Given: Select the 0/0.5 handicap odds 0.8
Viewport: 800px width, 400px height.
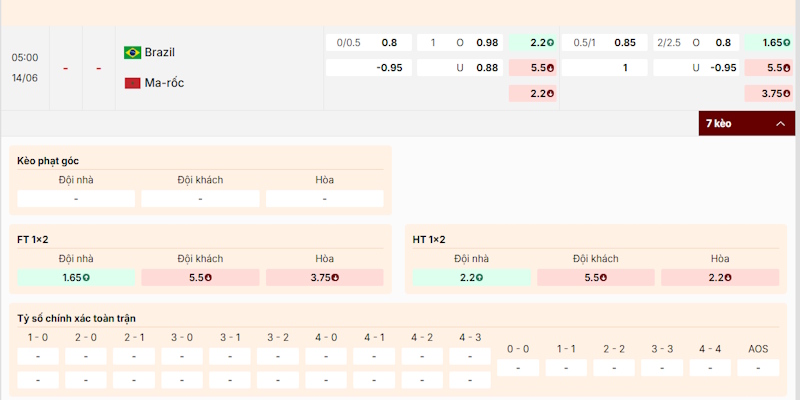Looking at the screenshot, I should pos(369,43).
